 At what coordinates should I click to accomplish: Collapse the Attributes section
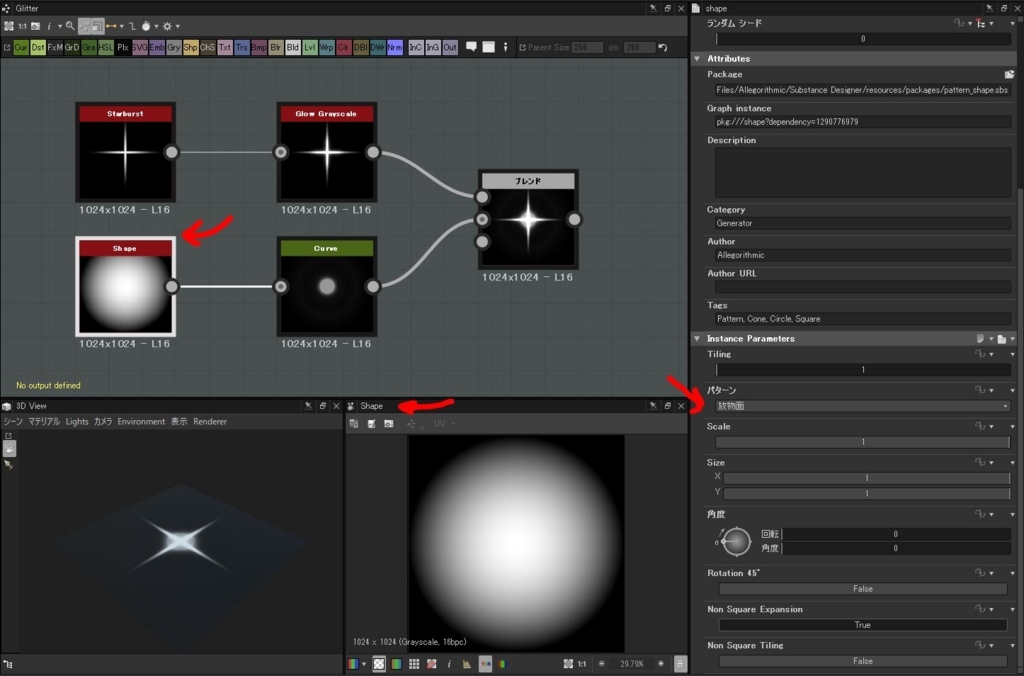pyautogui.click(x=697, y=59)
